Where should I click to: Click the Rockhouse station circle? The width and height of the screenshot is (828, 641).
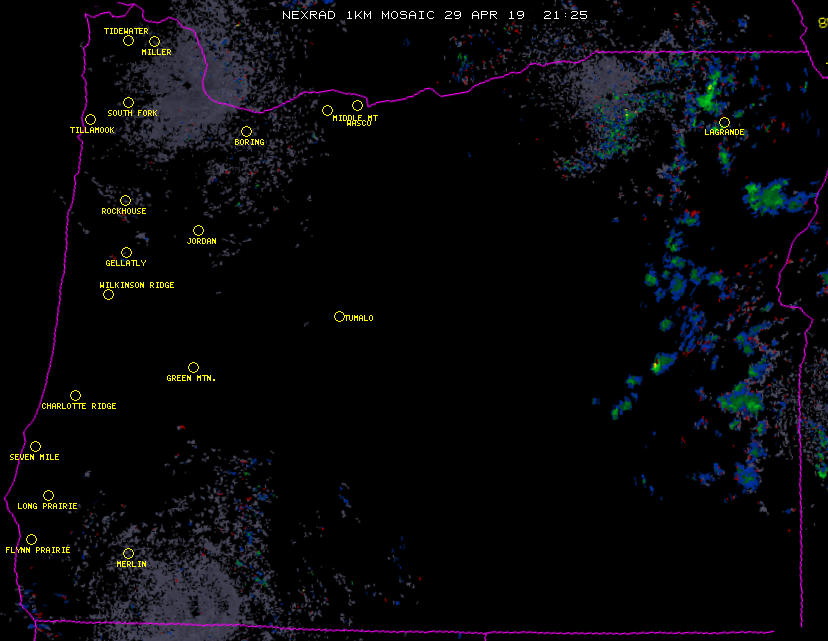point(125,201)
